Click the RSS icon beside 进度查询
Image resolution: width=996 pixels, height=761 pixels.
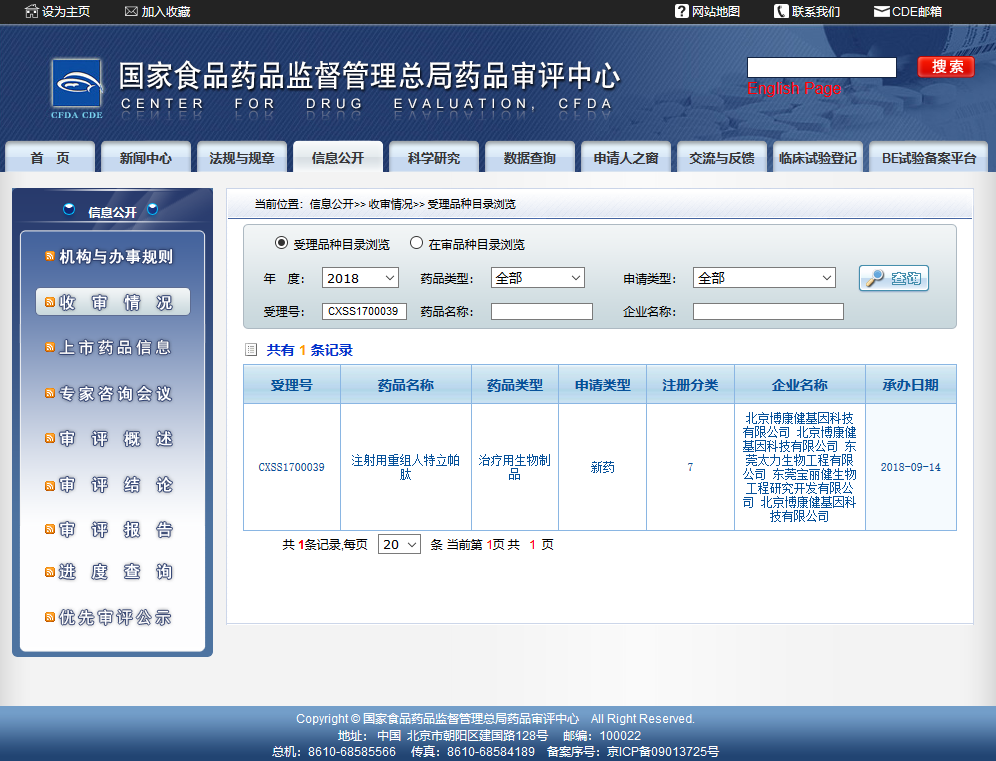pyautogui.click(x=50, y=572)
